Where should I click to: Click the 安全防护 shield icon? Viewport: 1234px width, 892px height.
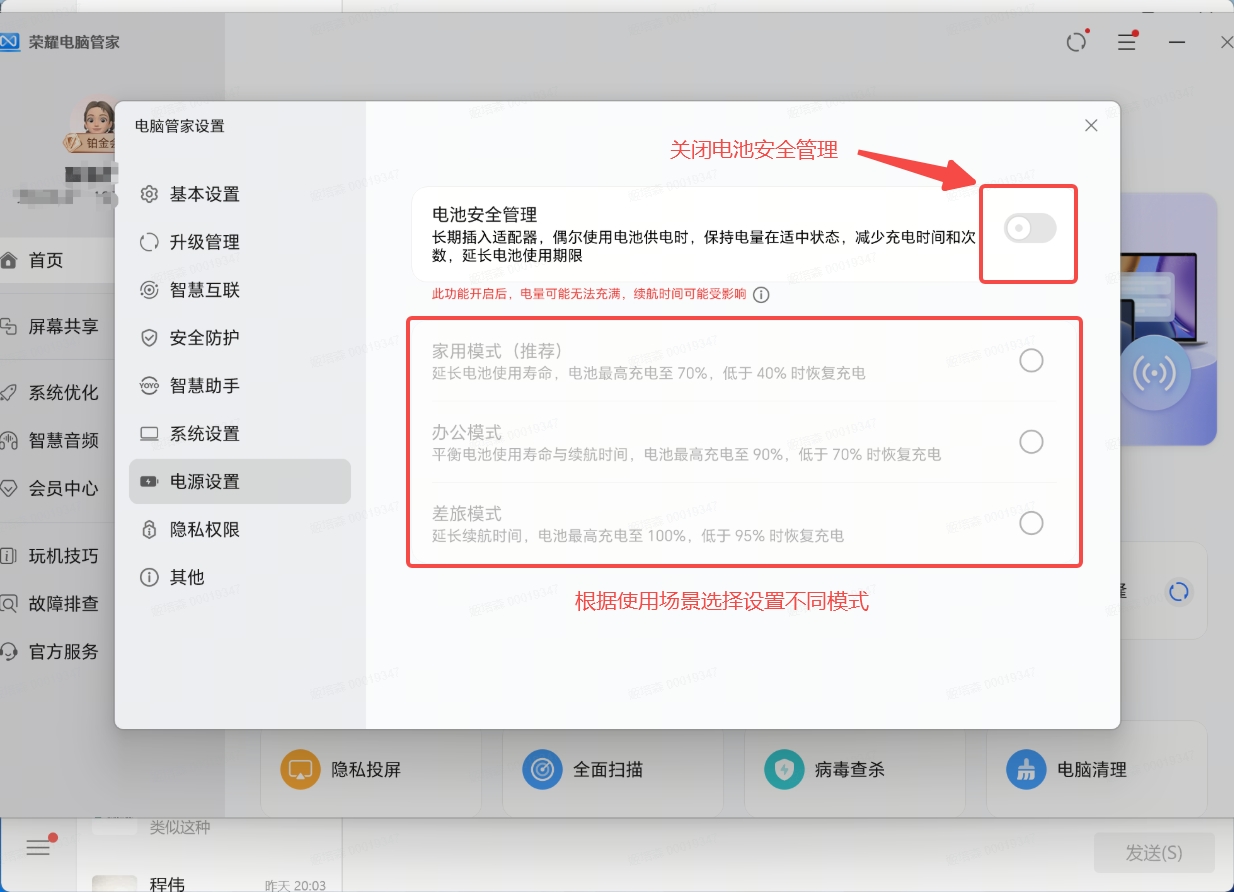click(149, 338)
